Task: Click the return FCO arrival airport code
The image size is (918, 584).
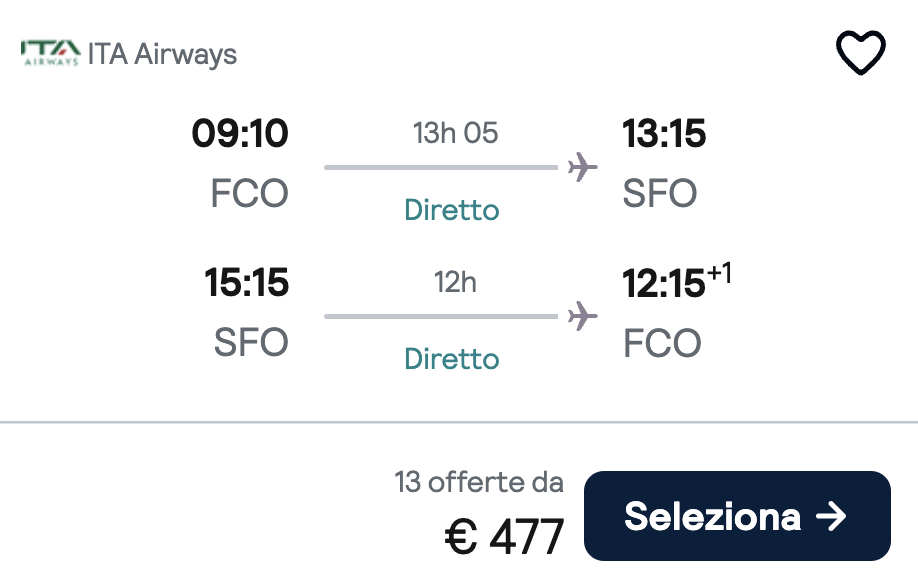Action: 662,342
